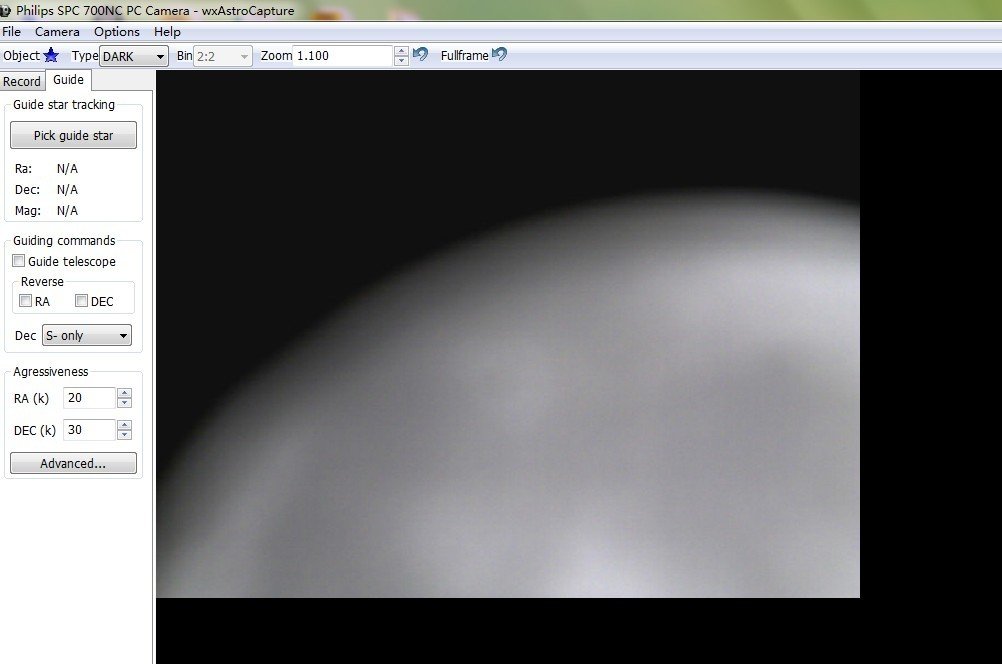Viewport: 1002px width, 664px height.
Task: Open the File menu
Action: click(12, 31)
